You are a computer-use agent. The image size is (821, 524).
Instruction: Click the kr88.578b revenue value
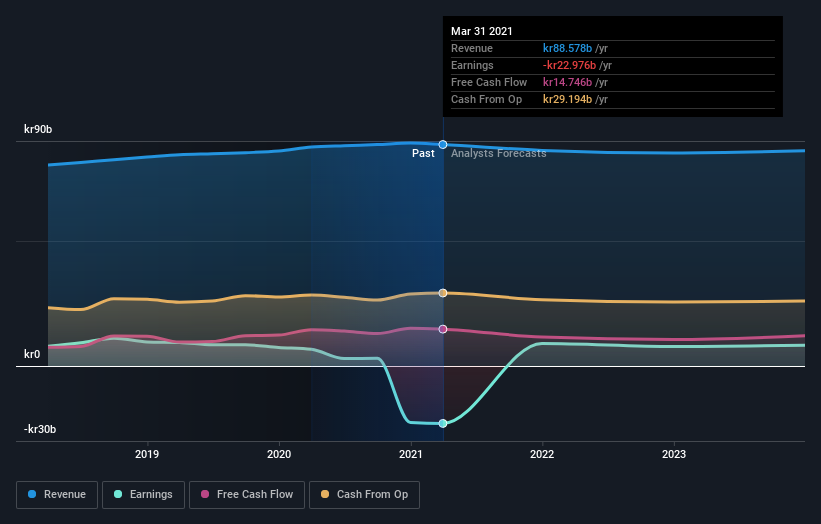[568, 48]
